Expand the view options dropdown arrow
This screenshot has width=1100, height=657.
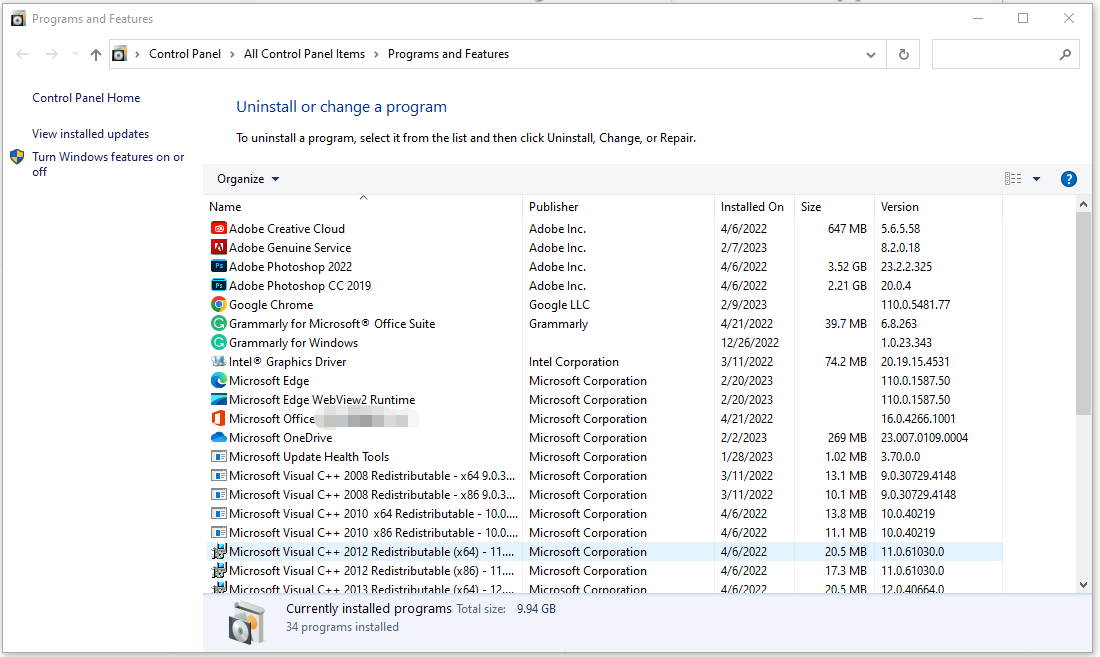click(x=1036, y=179)
